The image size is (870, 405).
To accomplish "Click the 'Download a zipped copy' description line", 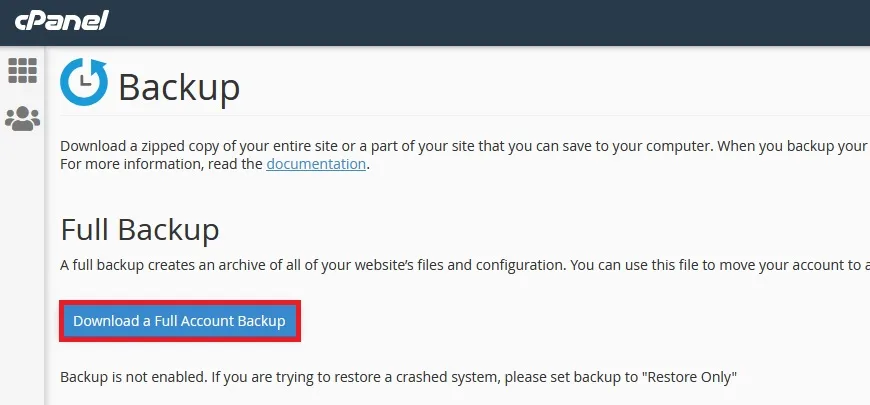I will 465,146.
